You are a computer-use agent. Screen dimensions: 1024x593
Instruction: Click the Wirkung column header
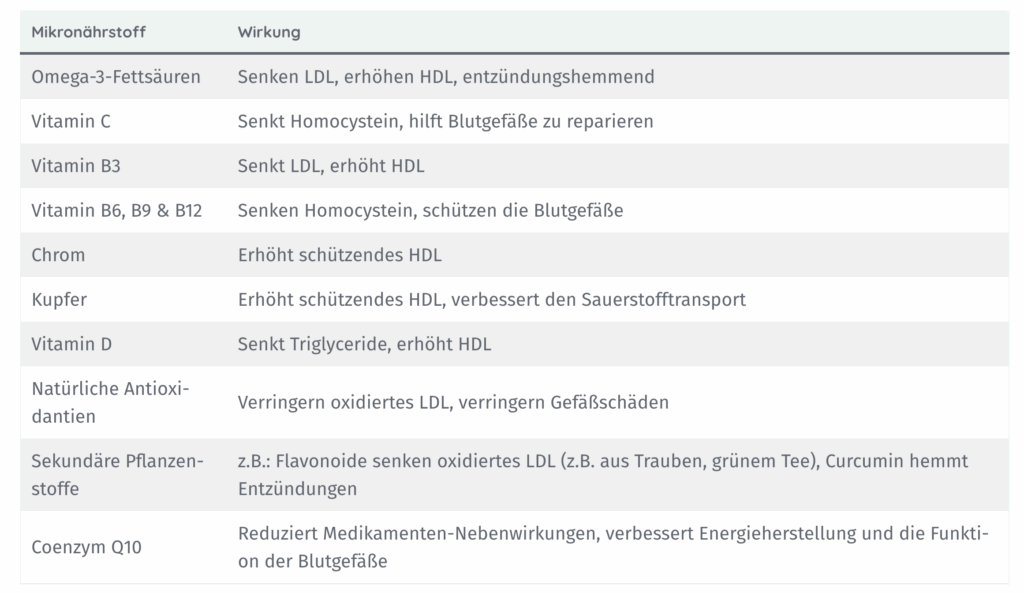coord(268,32)
